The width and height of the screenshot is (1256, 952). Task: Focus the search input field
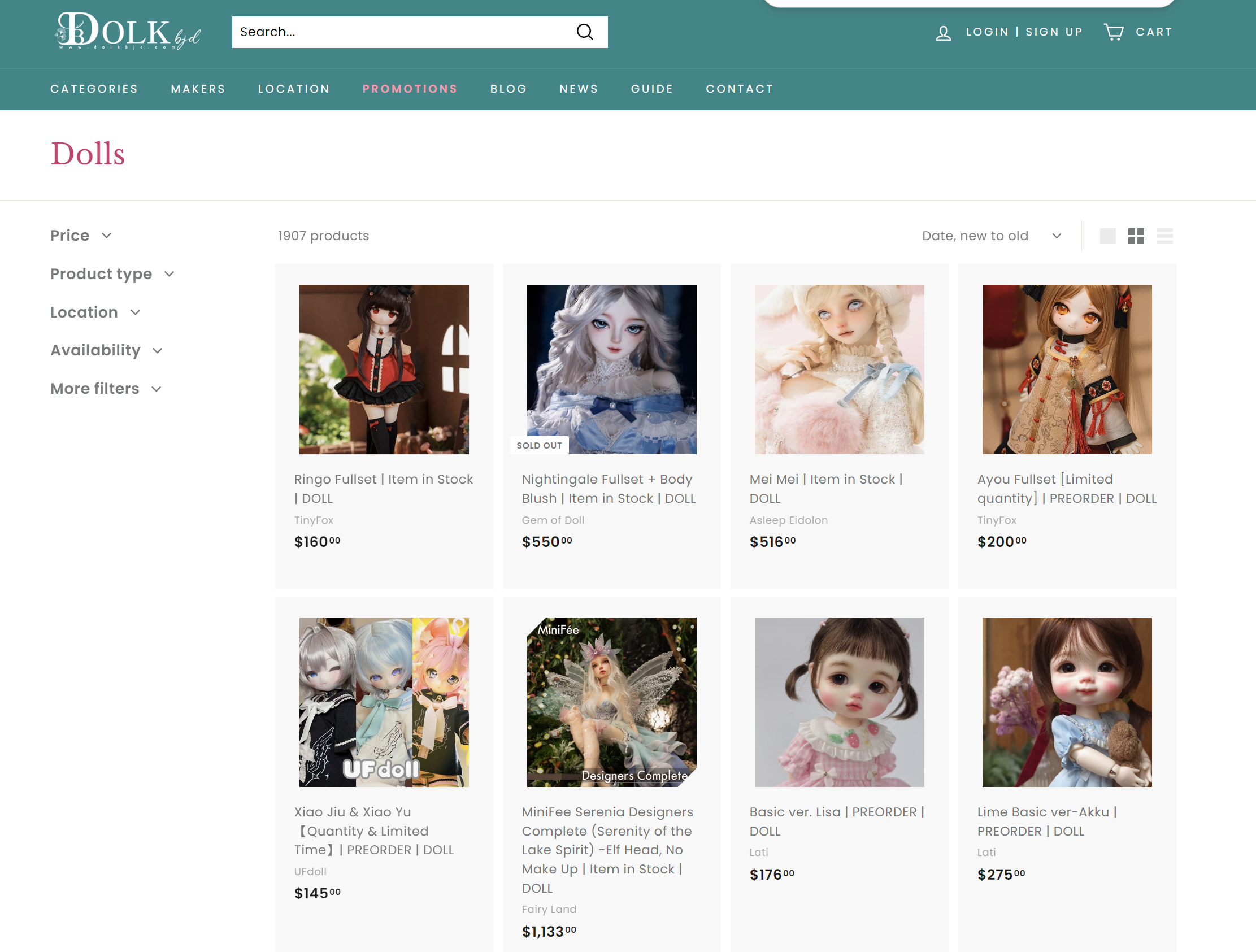397,32
